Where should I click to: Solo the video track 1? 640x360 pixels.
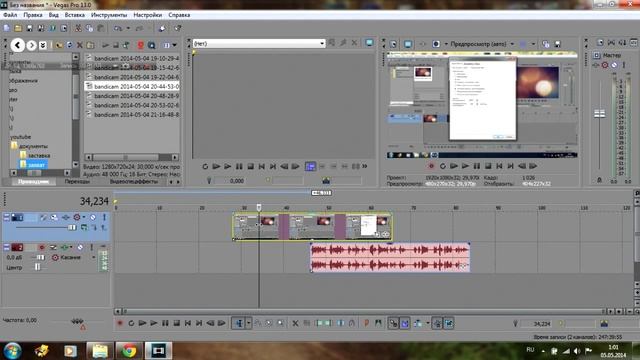coord(104,218)
